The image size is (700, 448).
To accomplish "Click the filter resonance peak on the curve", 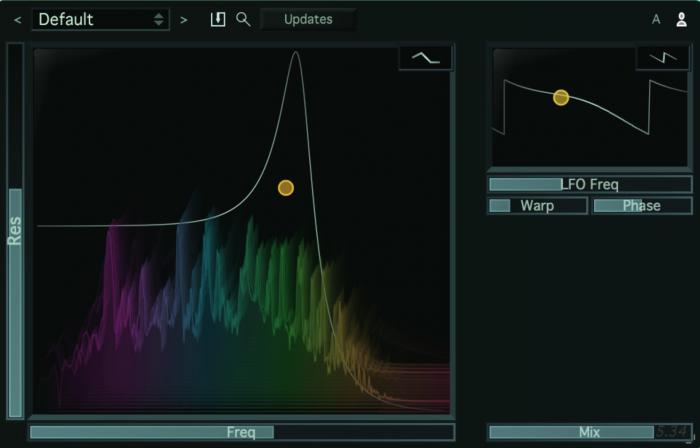I will coord(296,54).
